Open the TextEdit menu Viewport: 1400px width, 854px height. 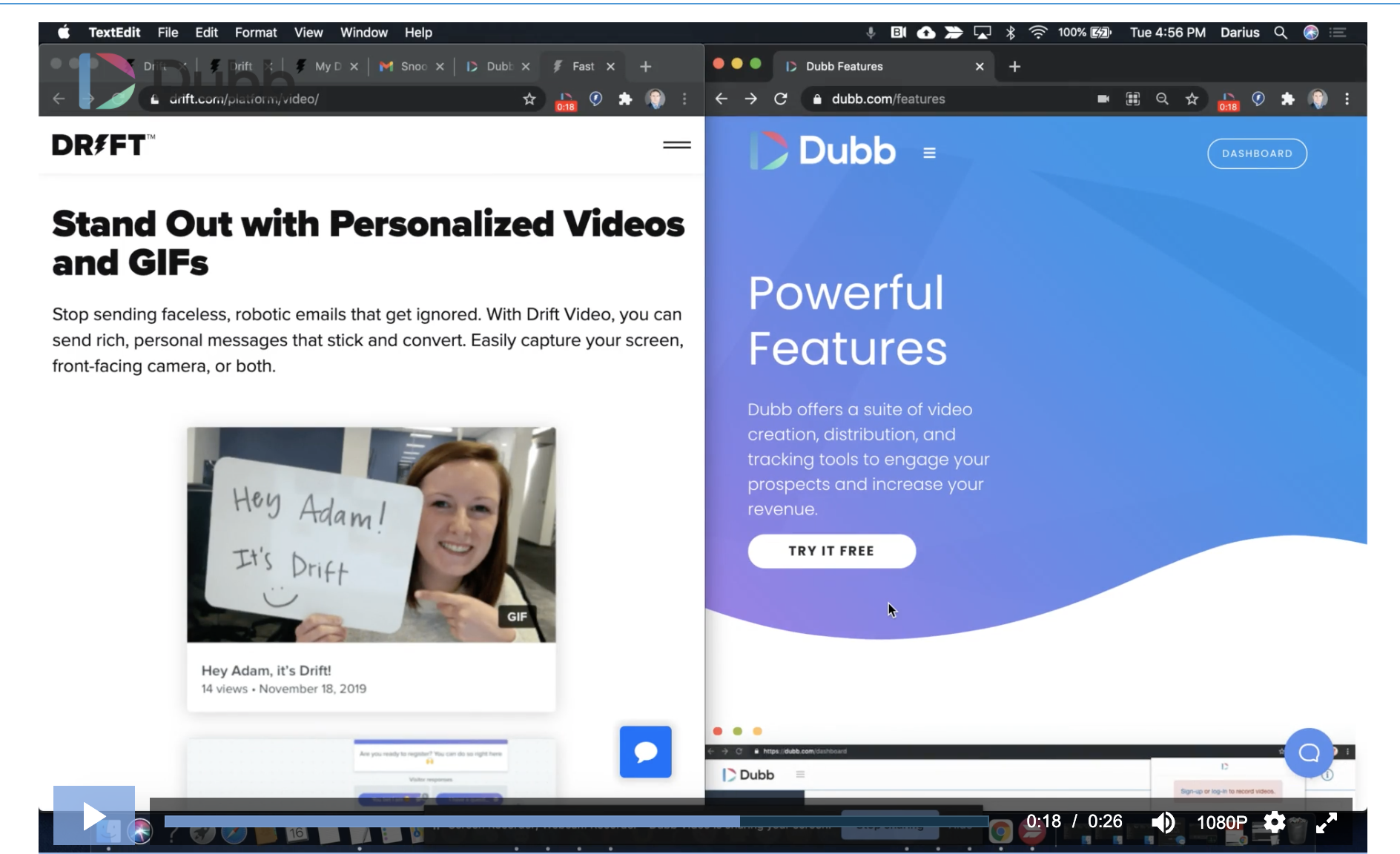click(114, 32)
